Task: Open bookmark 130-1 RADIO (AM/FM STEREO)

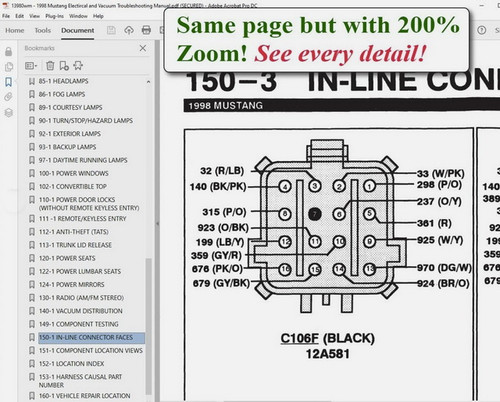Action: 81,298
